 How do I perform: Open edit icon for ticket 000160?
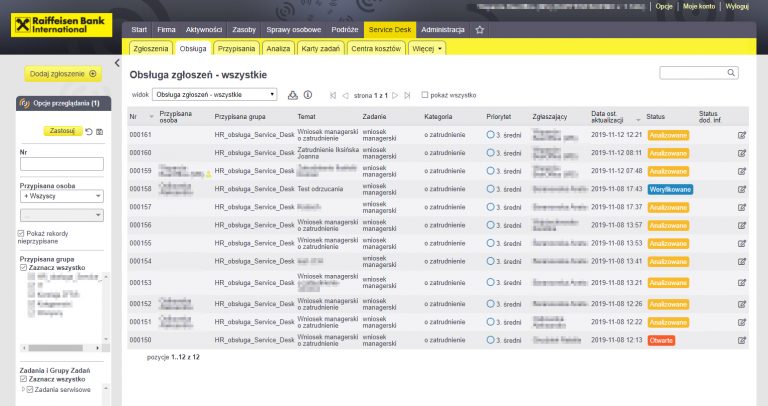point(742,153)
